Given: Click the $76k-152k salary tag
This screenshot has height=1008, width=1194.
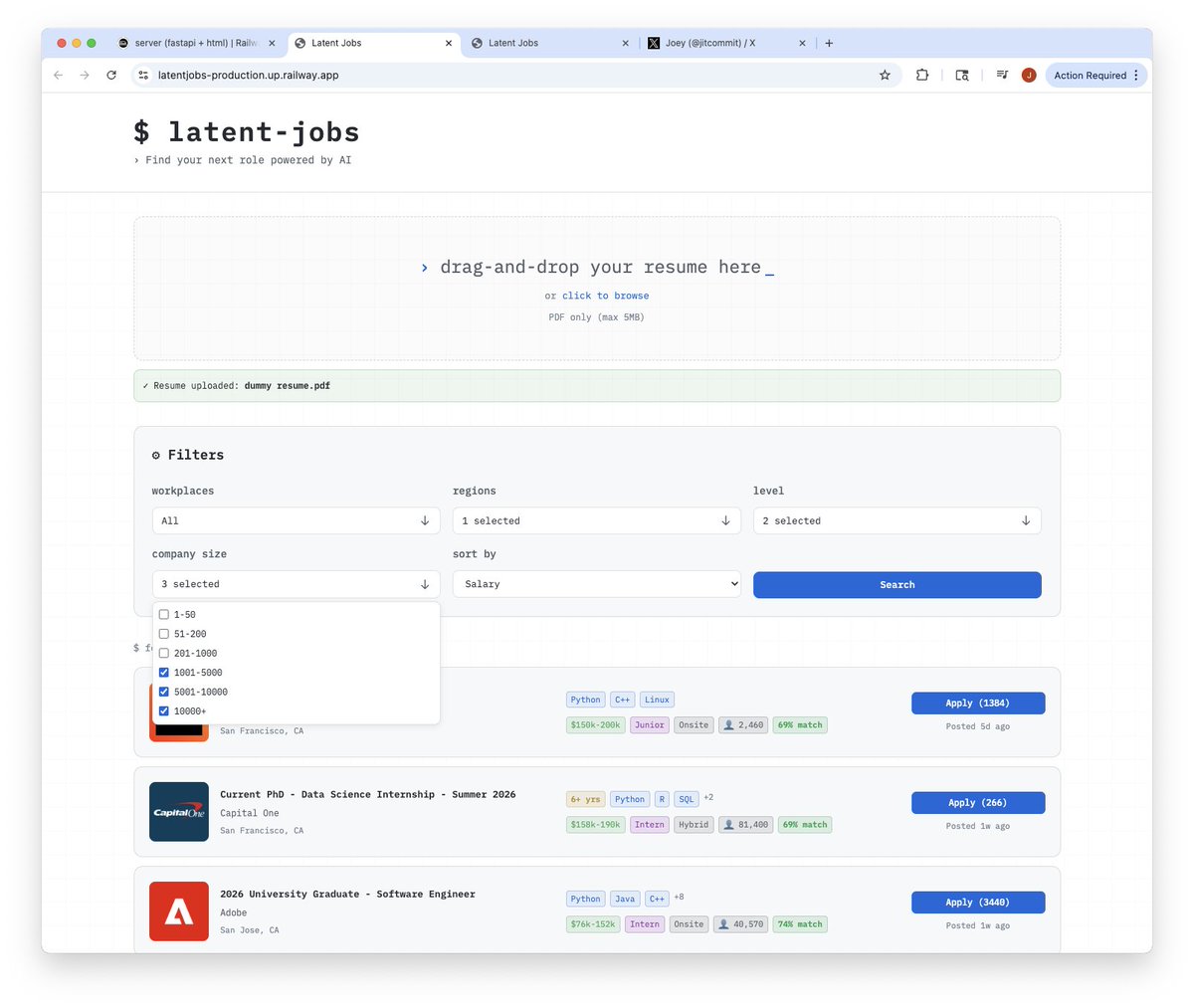Looking at the screenshot, I should 593,924.
